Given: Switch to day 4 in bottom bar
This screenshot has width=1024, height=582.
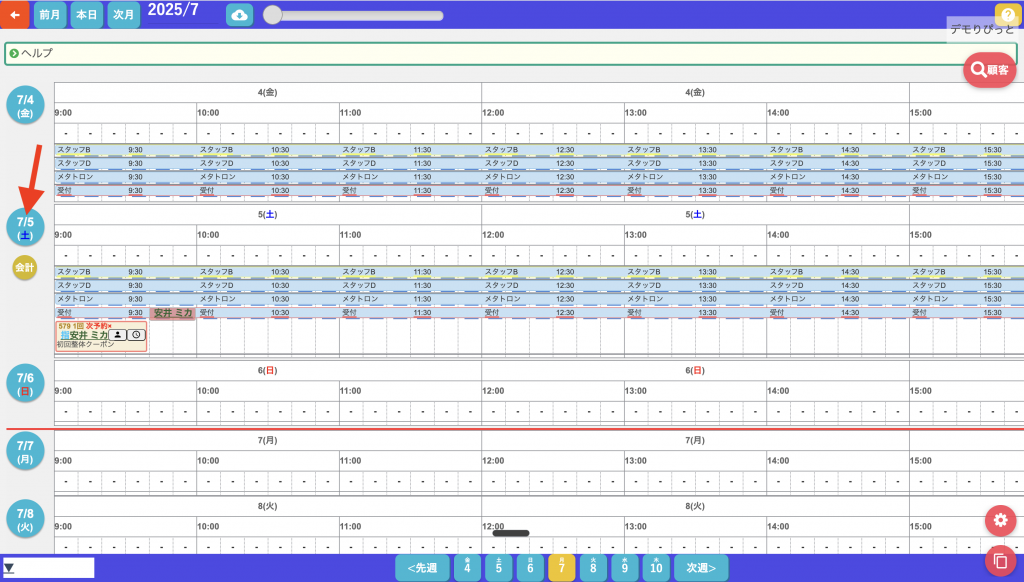Looking at the screenshot, I should (467, 567).
